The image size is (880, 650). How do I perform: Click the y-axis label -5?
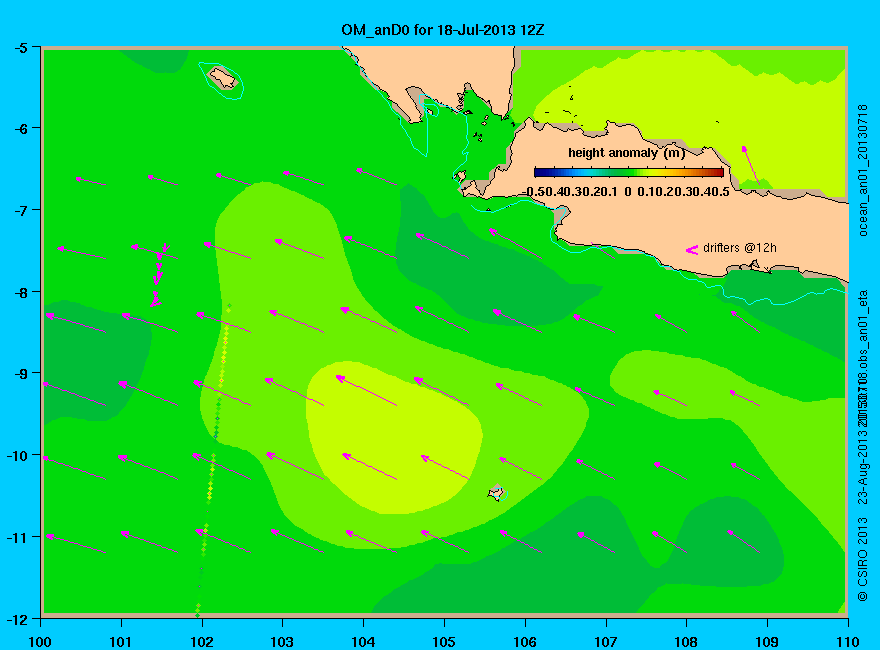coord(20,47)
